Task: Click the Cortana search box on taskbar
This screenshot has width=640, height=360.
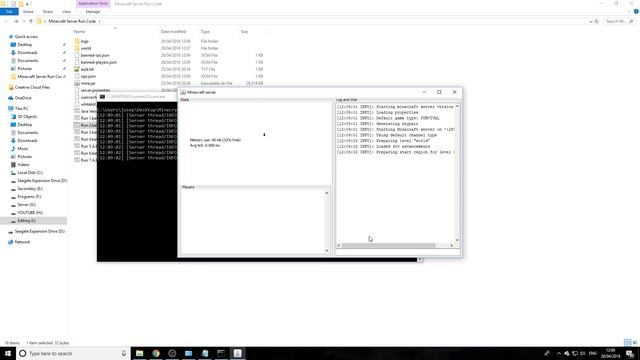Action: click(73, 353)
